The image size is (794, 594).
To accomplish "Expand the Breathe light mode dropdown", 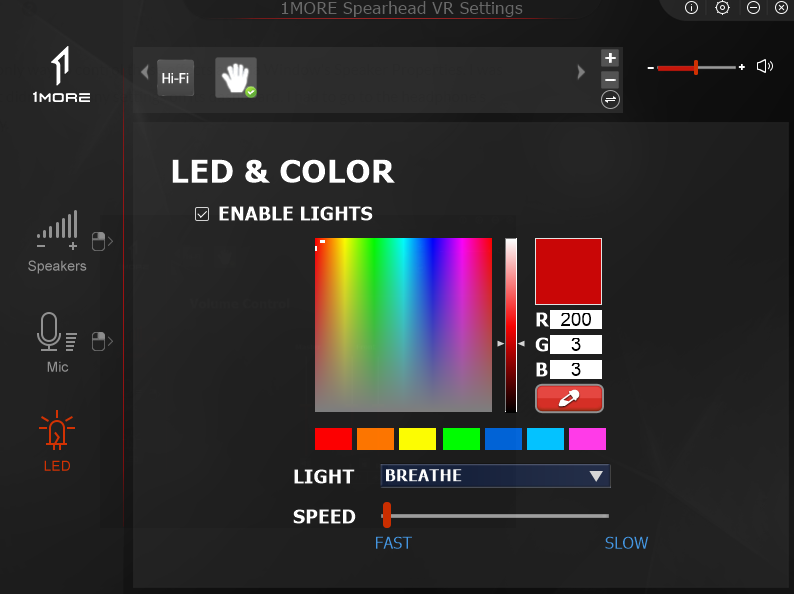I will (x=495, y=476).
